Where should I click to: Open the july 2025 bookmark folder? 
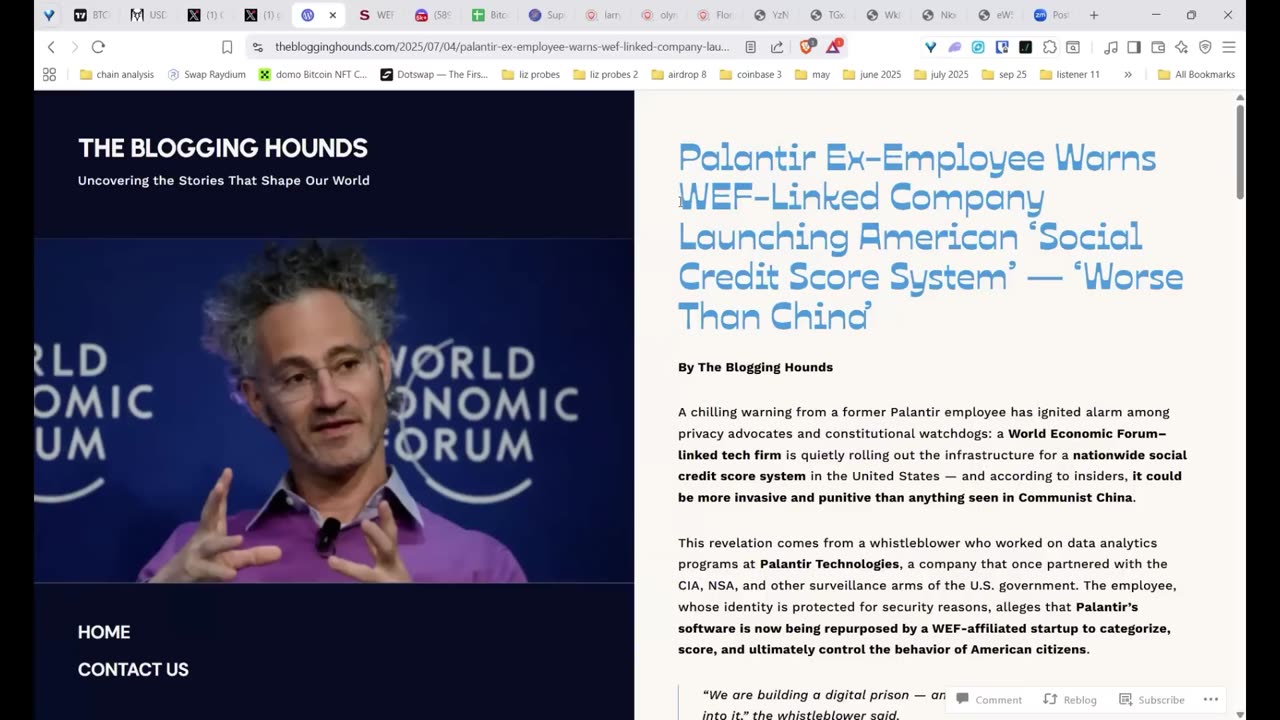[941, 74]
